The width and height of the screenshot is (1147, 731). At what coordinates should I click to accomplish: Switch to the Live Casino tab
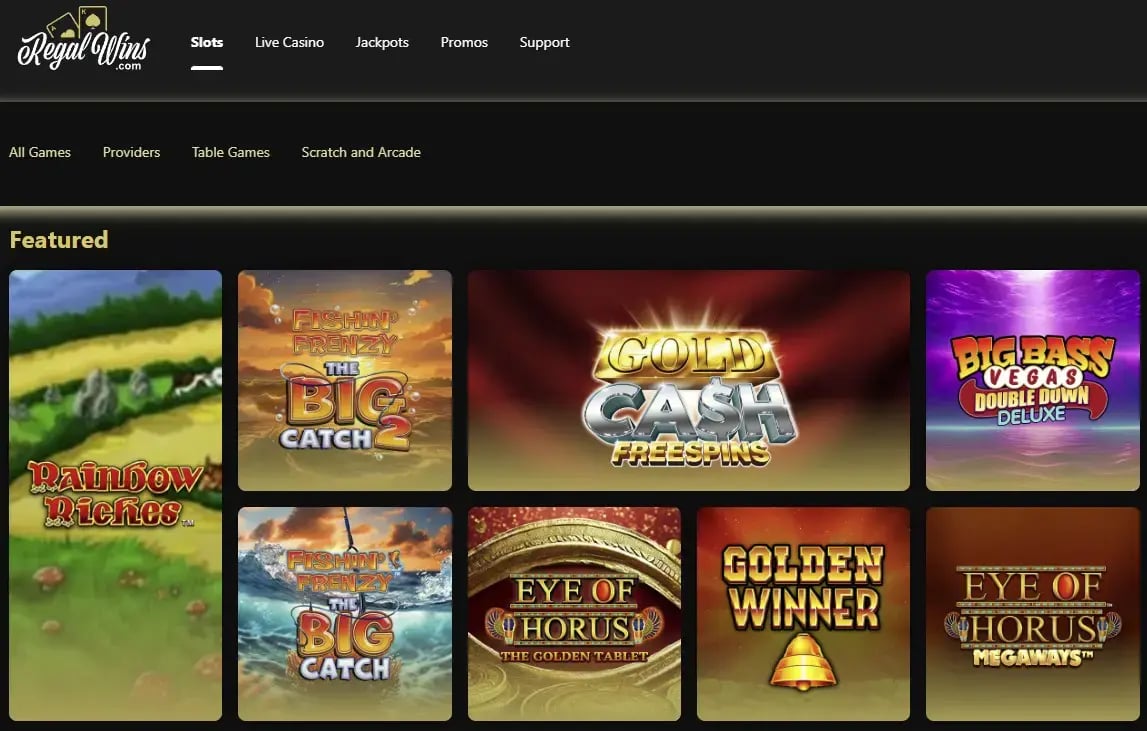tap(289, 42)
